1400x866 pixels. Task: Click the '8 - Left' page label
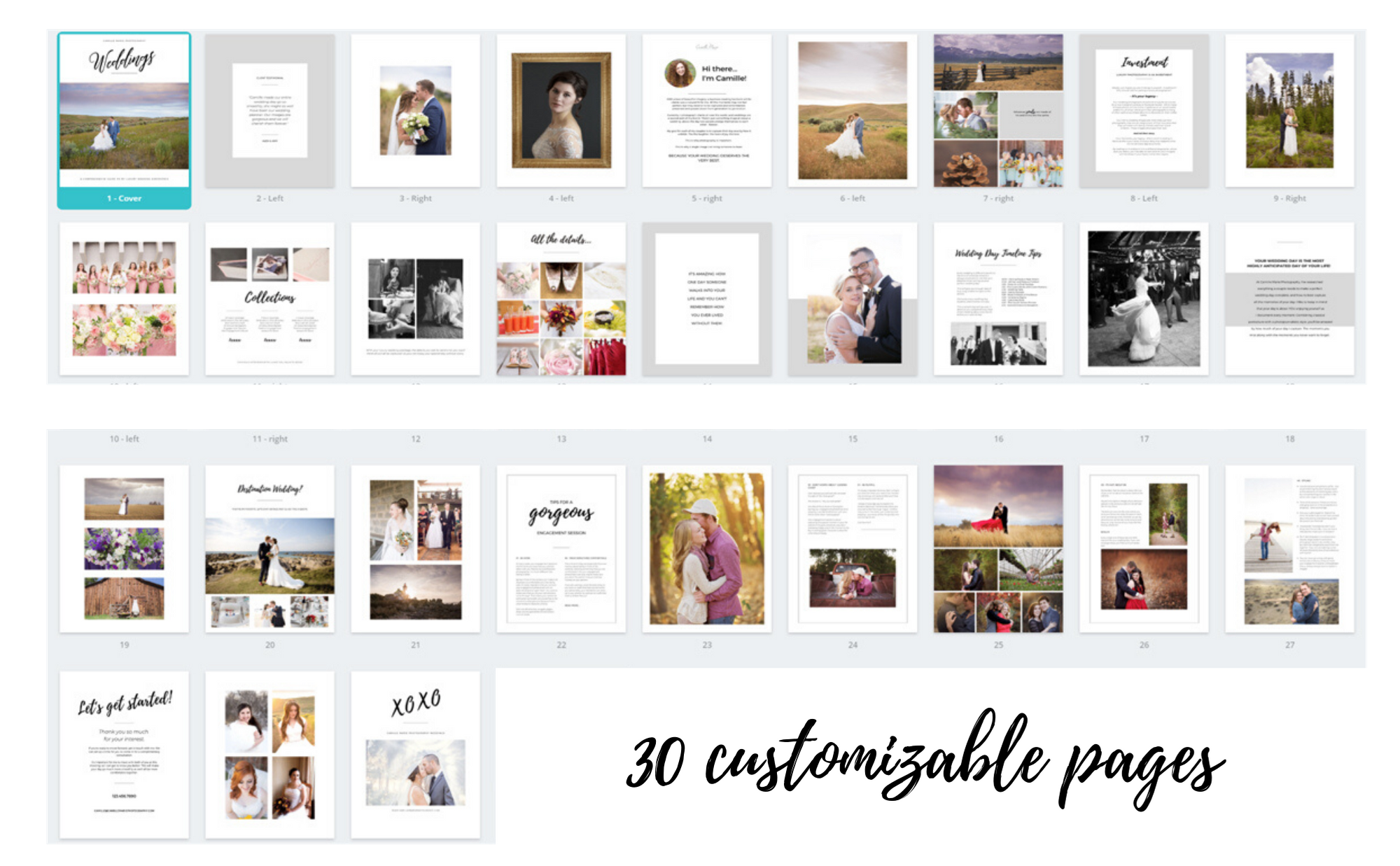tap(1143, 199)
